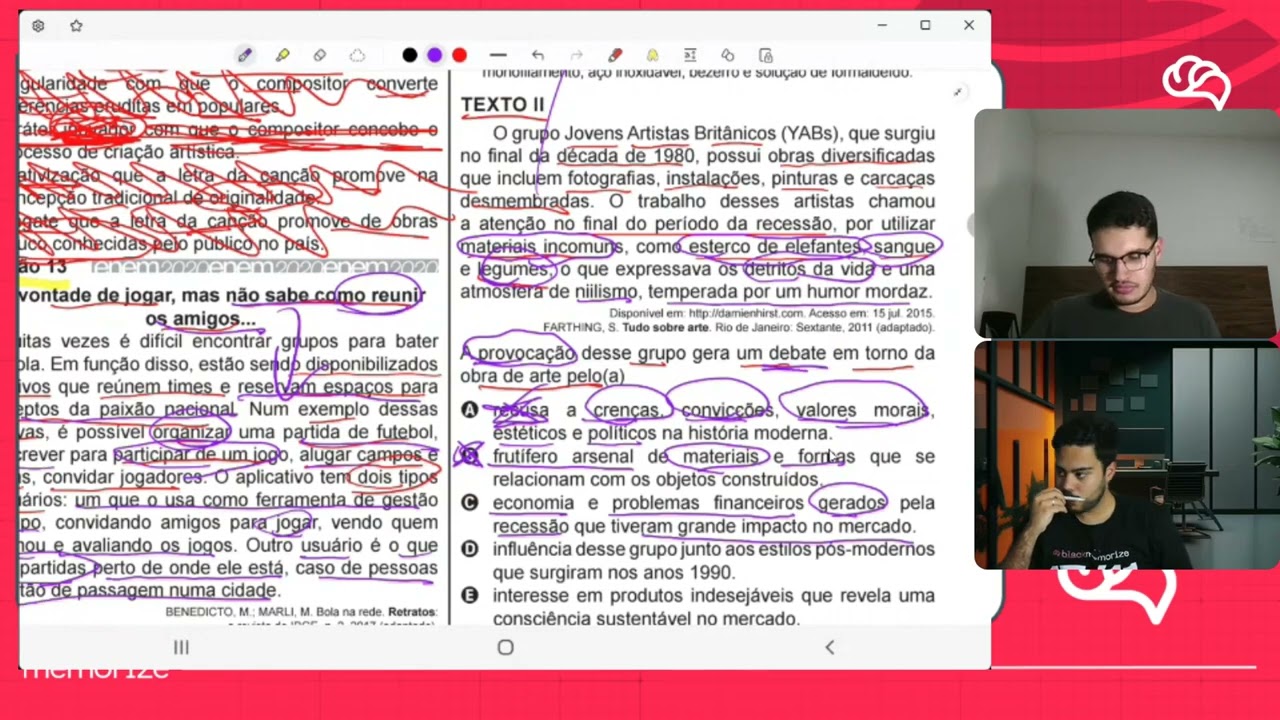Select the yellow highlighter tool
Image resolution: width=1280 pixels, height=720 pixels.
[283, 55]
